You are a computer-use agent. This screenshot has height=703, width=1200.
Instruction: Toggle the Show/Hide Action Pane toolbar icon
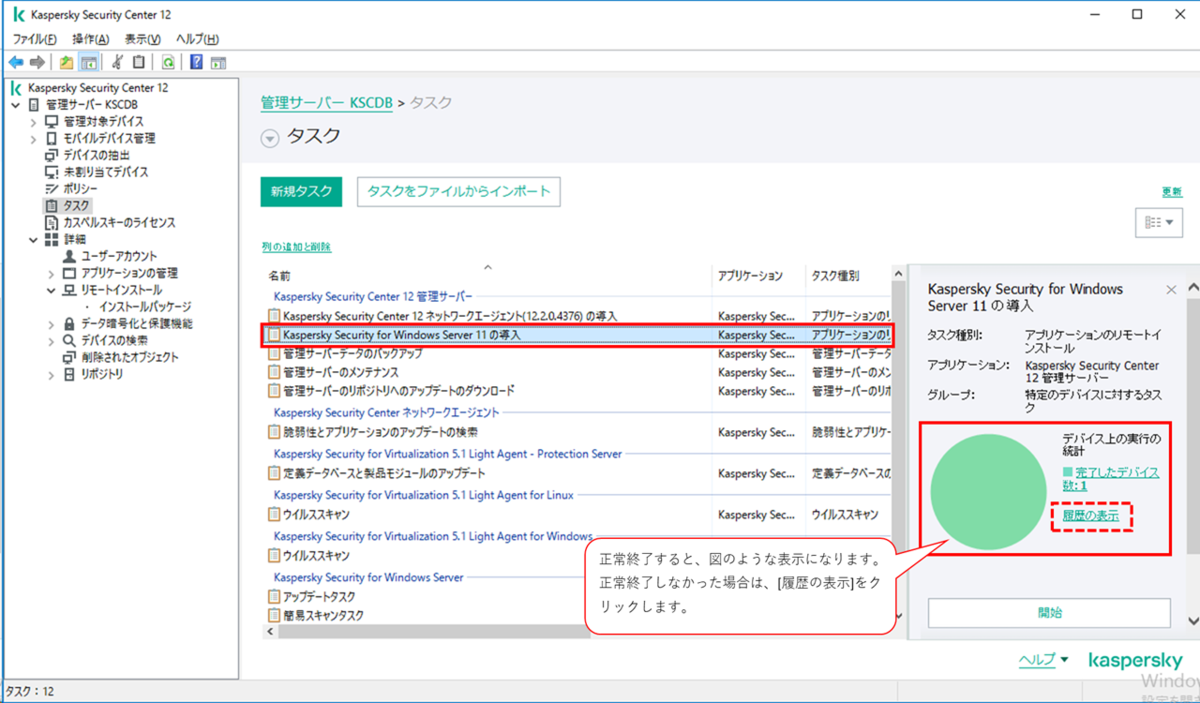point(218,62)
